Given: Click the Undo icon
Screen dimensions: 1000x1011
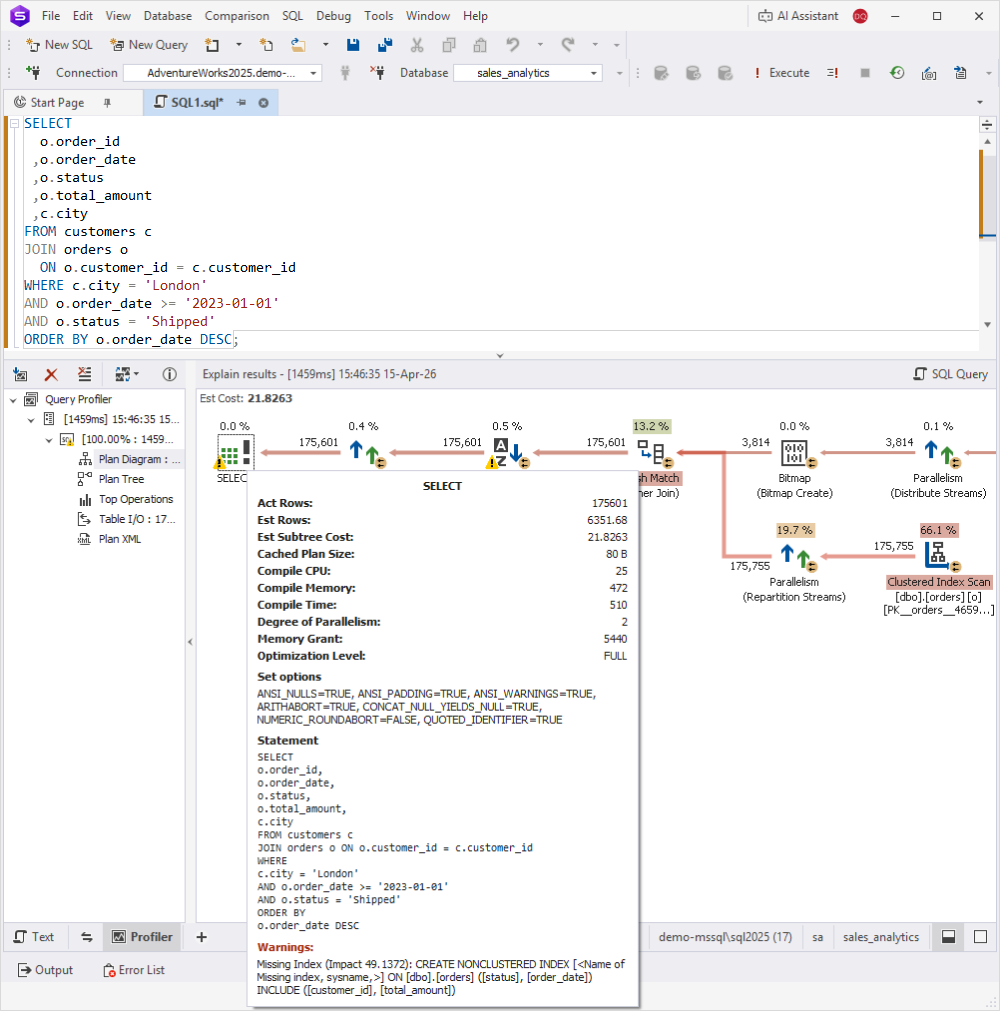Looking at the screenshot, I should tap(513, 44).
